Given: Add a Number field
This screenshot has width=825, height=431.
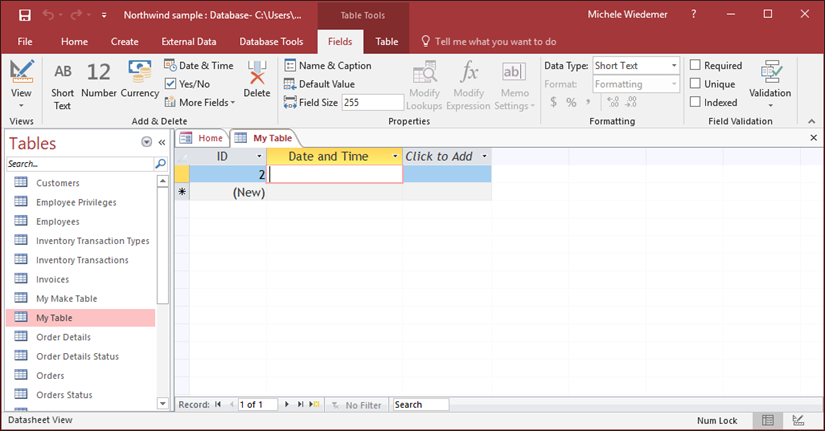Looking at the screenshot, I should coord(98,80).
